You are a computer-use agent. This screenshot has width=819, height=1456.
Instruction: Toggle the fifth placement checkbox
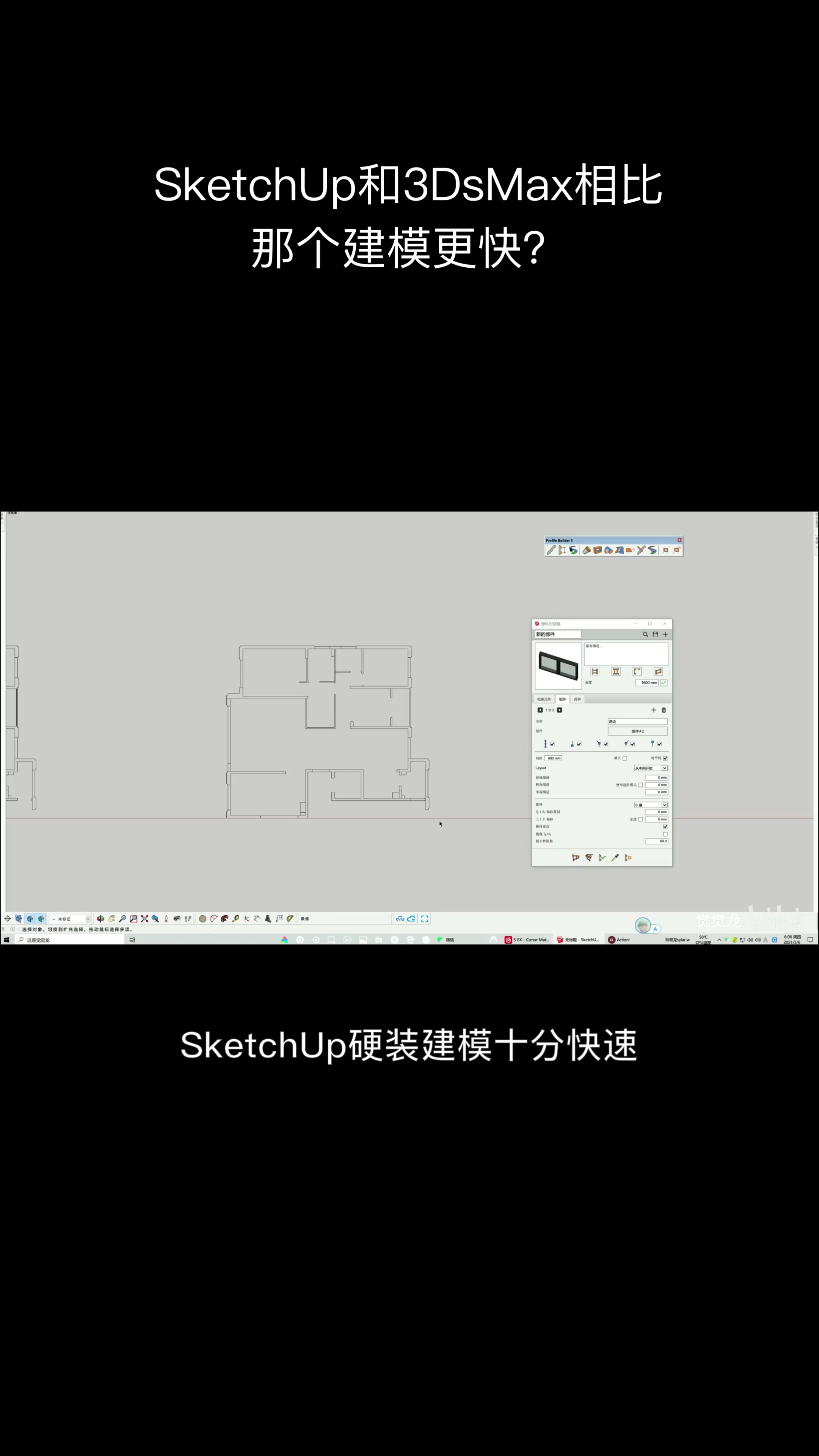(x=660, y=744)
